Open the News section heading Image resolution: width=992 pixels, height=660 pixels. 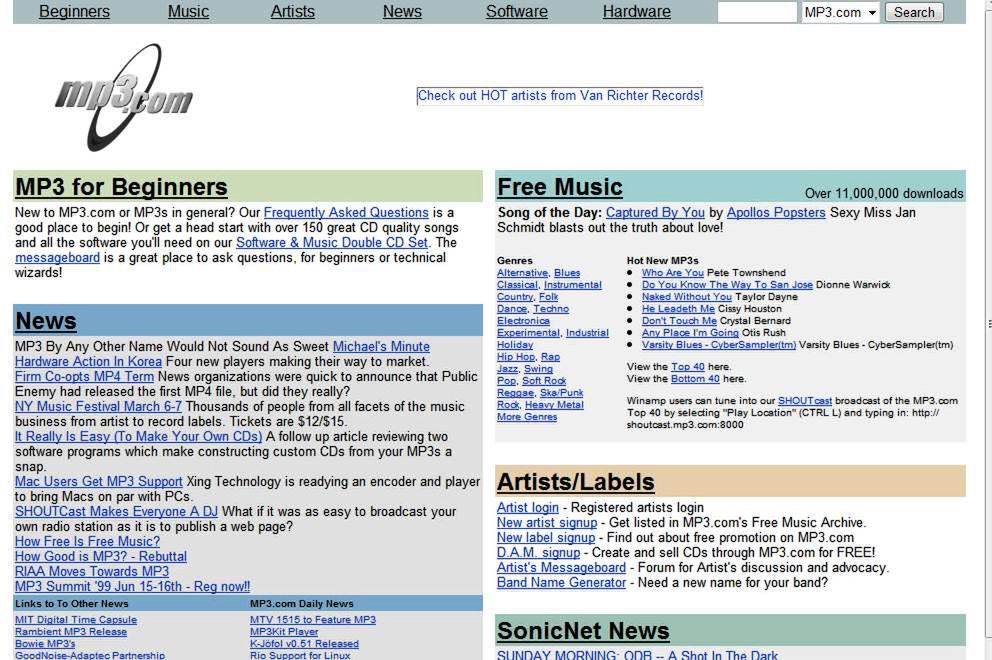[46, 321]
